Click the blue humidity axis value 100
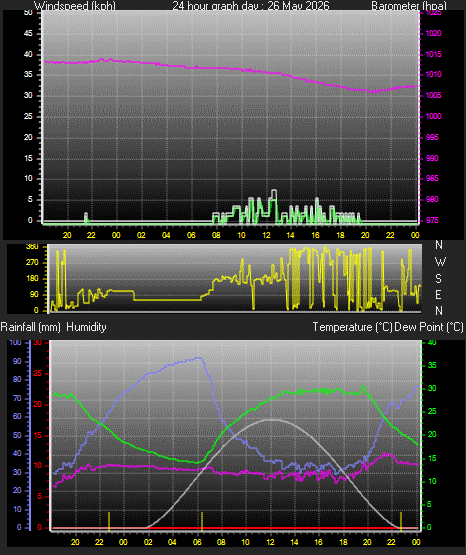Screen dimensions: 466x555 (16, 342)
